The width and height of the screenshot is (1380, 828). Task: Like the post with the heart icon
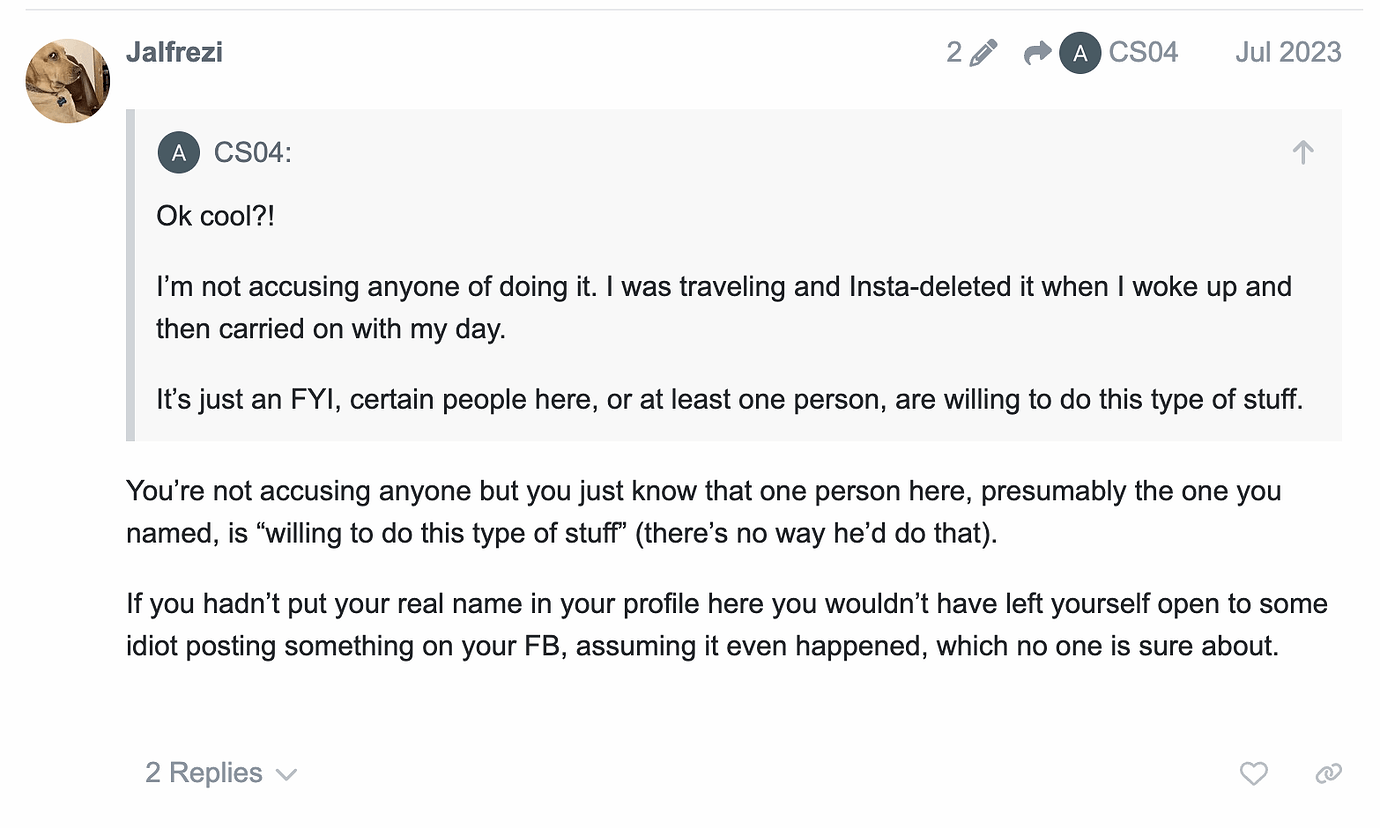(x=1253, y=773)
